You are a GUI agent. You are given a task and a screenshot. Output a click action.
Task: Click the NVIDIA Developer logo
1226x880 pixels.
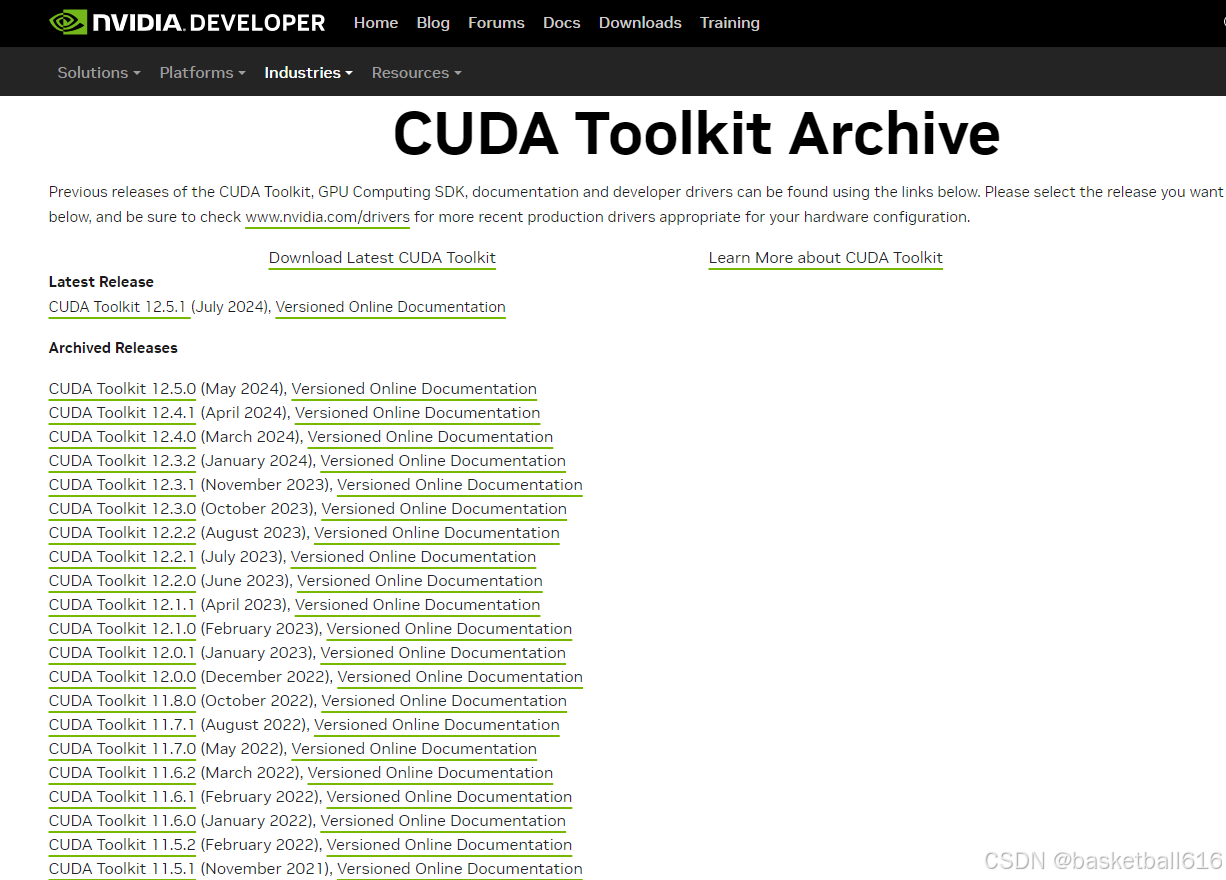point(187,22)
